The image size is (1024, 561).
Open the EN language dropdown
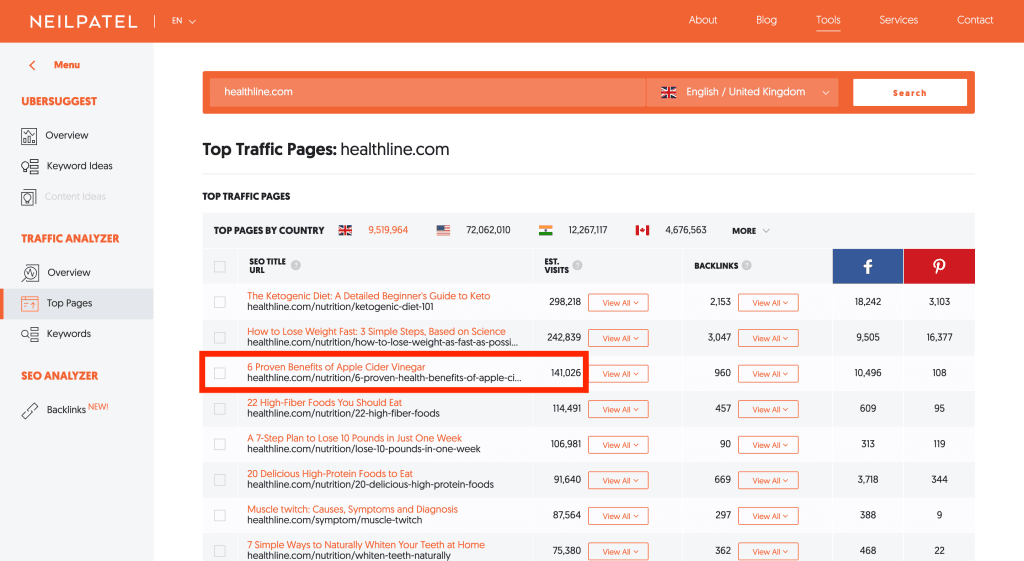(x=184, y=22)
